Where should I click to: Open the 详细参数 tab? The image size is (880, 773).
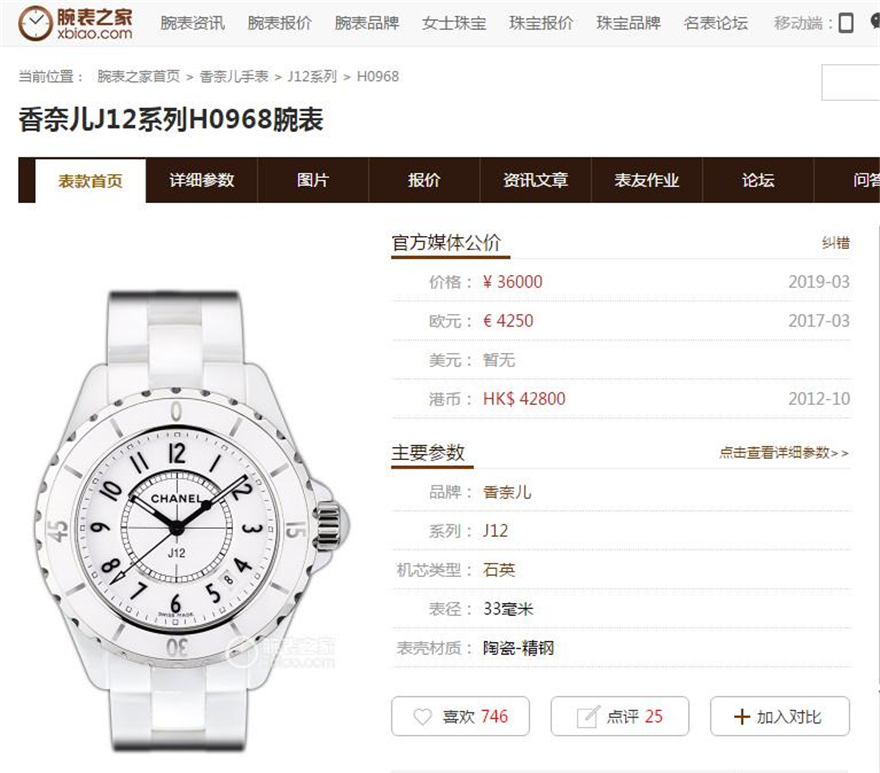point(201,180)
